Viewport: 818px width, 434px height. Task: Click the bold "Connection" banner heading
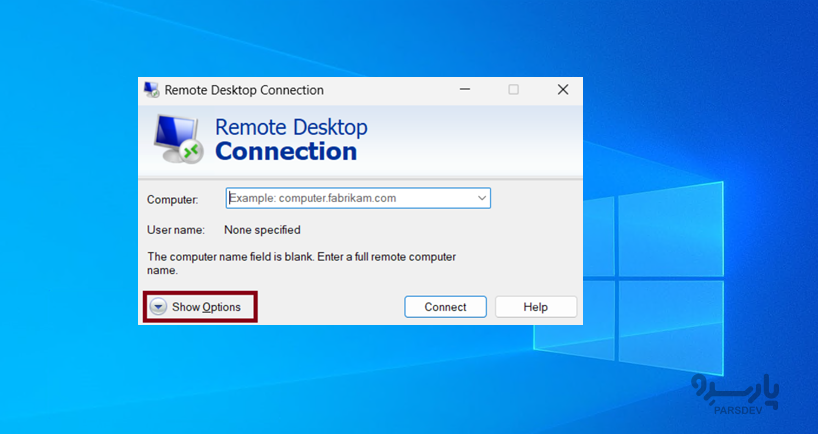pos(286,152)
